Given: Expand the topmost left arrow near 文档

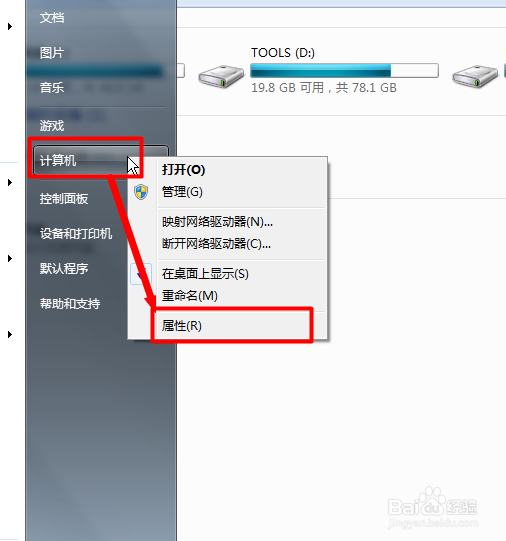Looking at the screenshot, I should pos(10,27).
